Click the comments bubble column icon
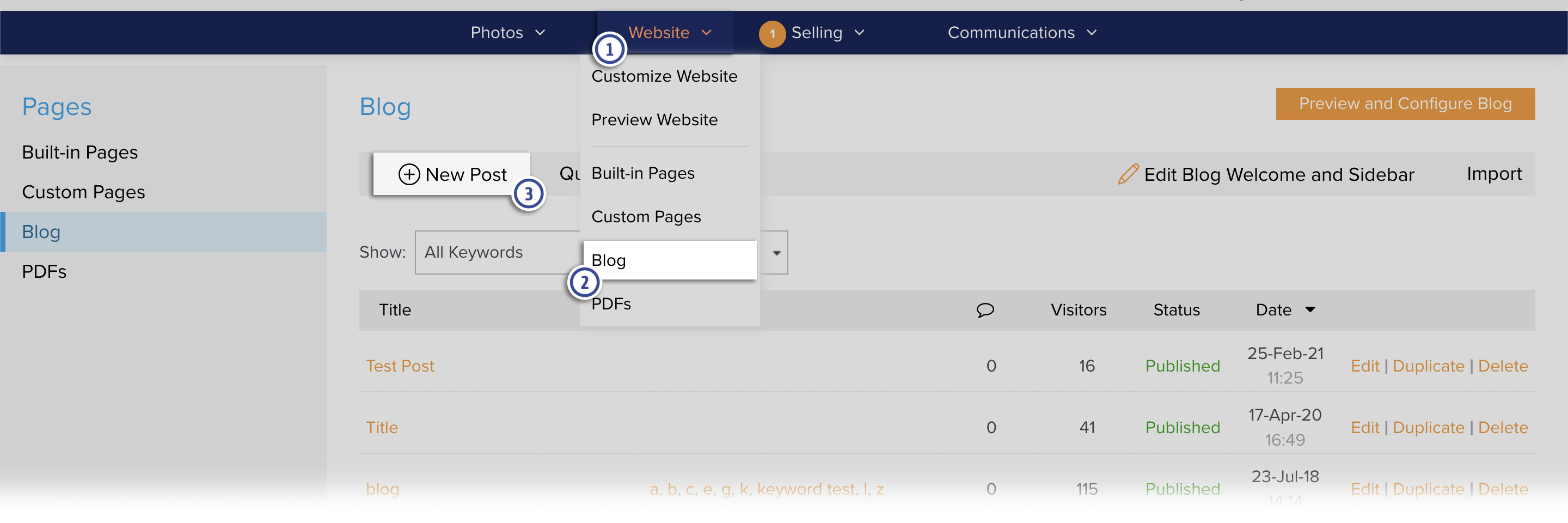The width and height of the screenshot is (1568, 523). [985, 310]
